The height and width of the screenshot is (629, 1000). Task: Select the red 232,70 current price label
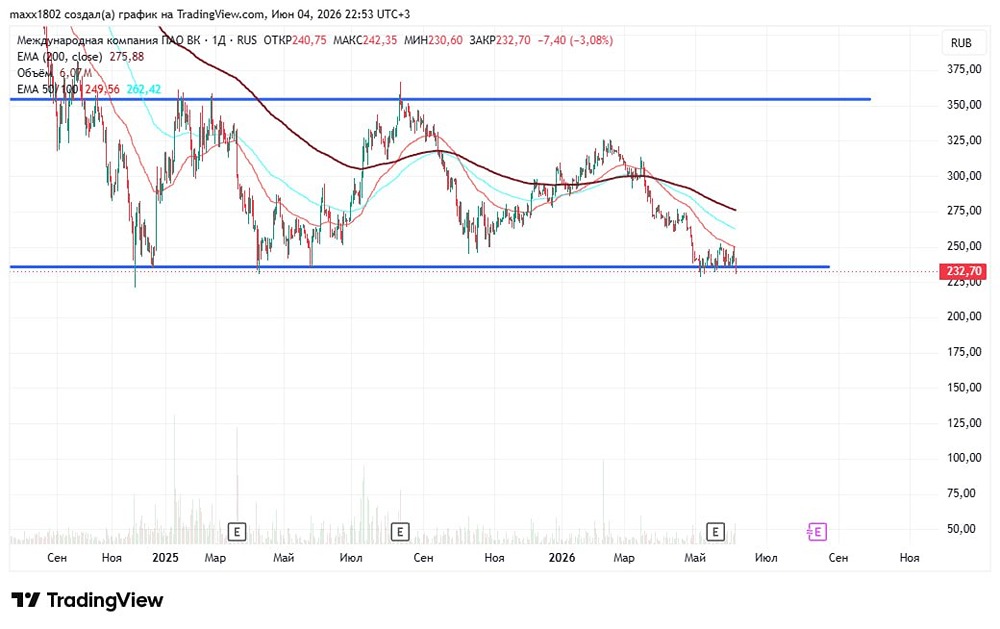(963, 271)
